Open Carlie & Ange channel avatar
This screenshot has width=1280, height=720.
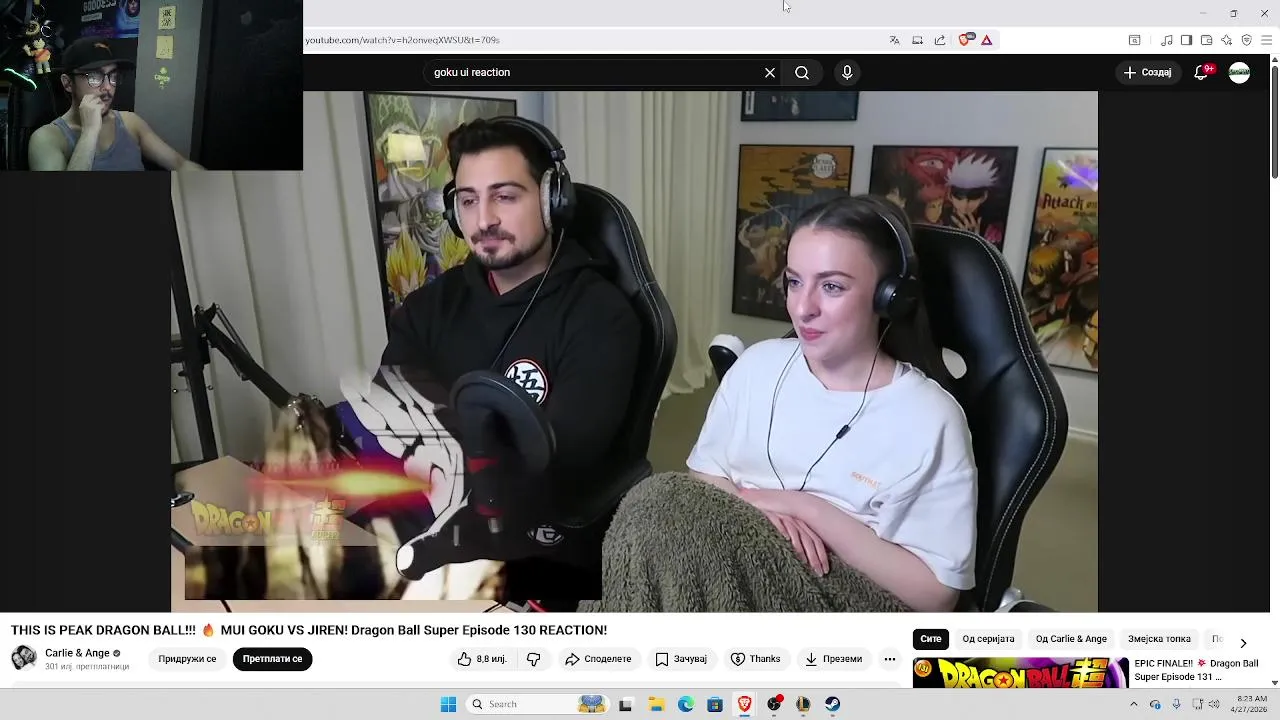(x=24, y=658)
